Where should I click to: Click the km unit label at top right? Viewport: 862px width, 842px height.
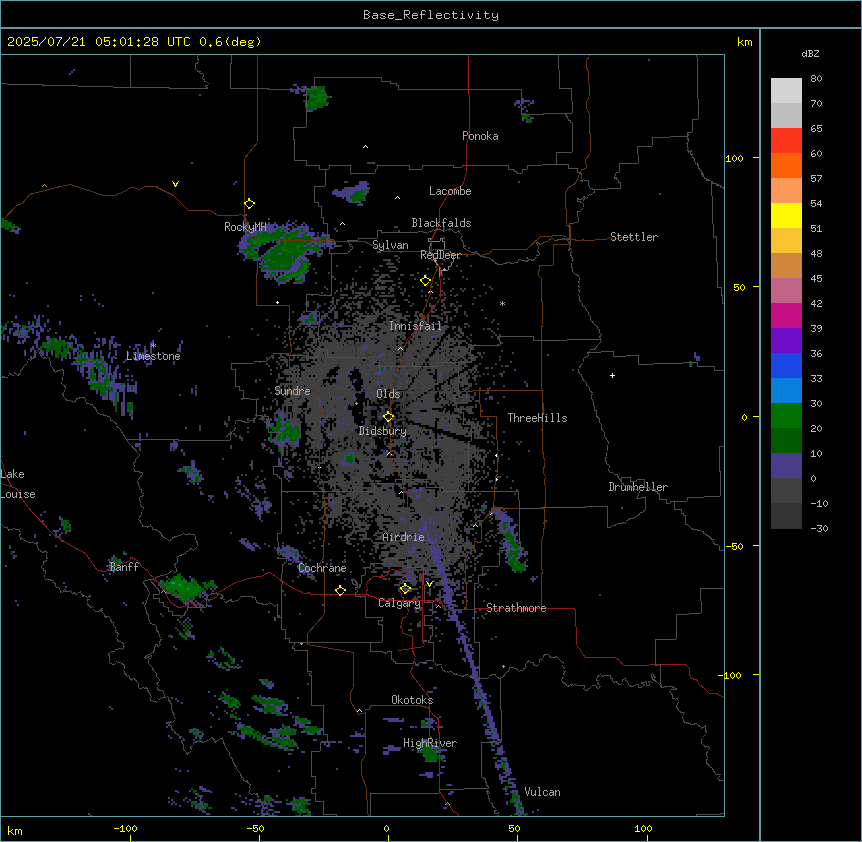(x=744, y=42)
